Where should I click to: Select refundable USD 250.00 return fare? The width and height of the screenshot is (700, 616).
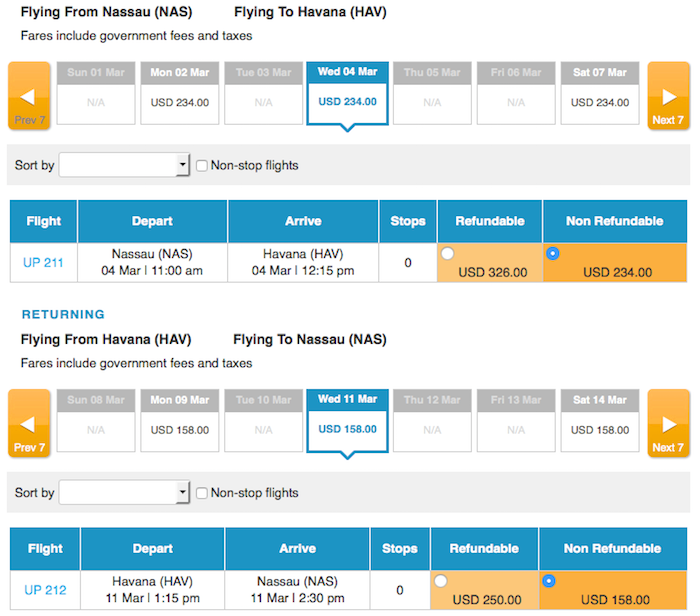click(441, 581)
